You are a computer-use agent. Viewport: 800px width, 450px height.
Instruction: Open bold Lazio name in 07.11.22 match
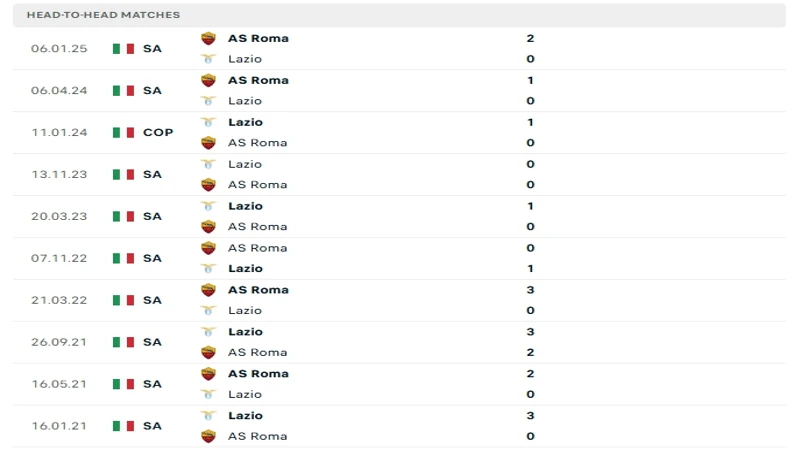pyautogui.click(x=245, y=268)
